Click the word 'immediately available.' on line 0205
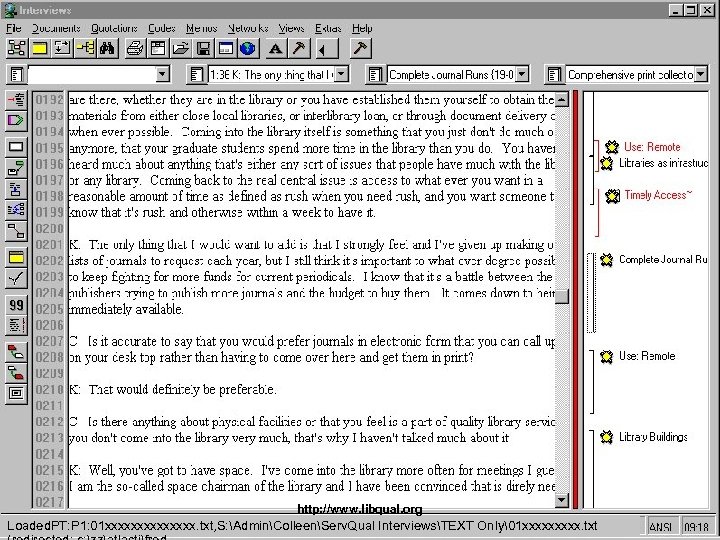Screen dimensions: 720x540 pos(126,309)
